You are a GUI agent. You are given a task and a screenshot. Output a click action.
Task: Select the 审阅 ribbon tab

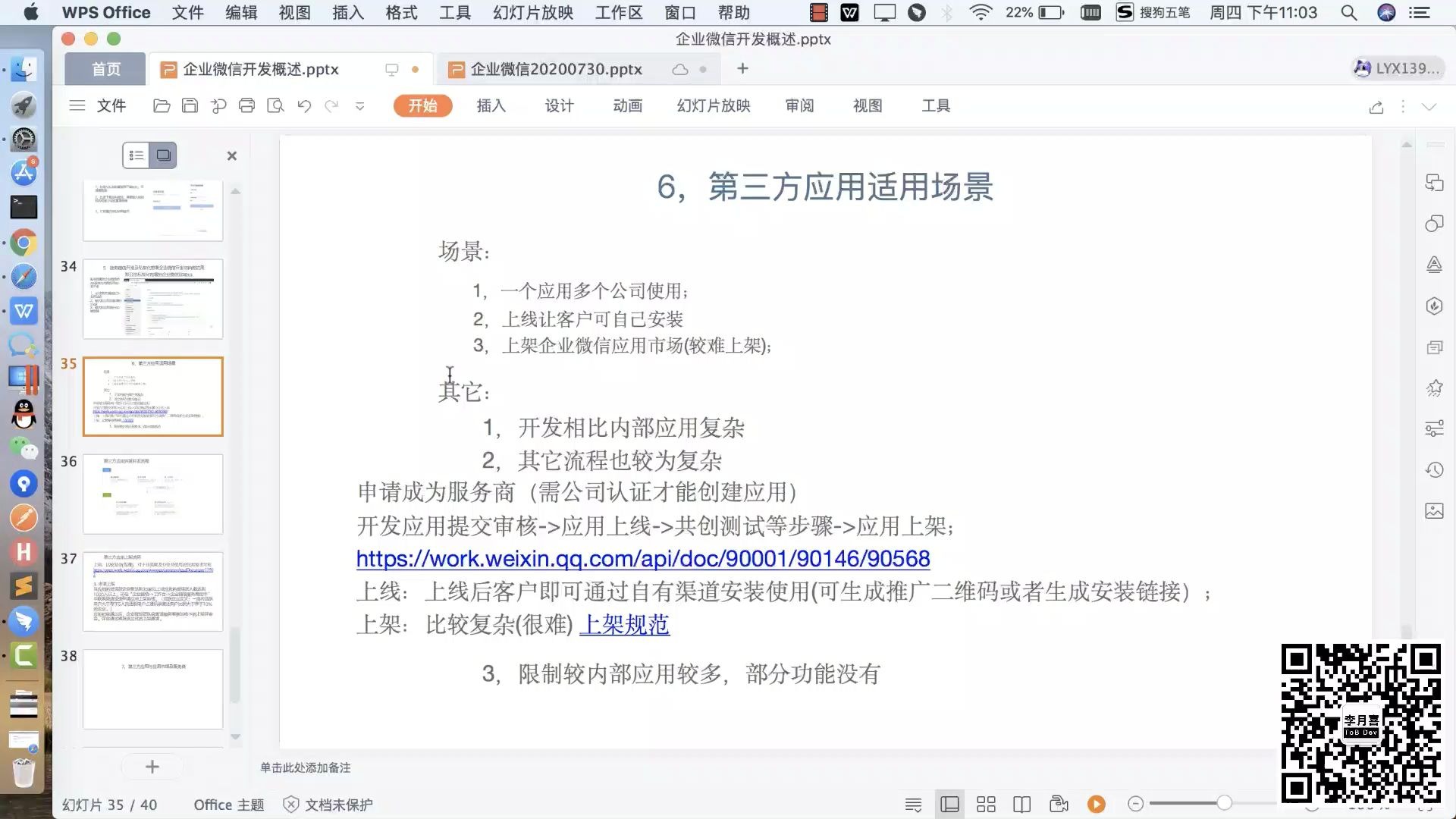(799, 106)
